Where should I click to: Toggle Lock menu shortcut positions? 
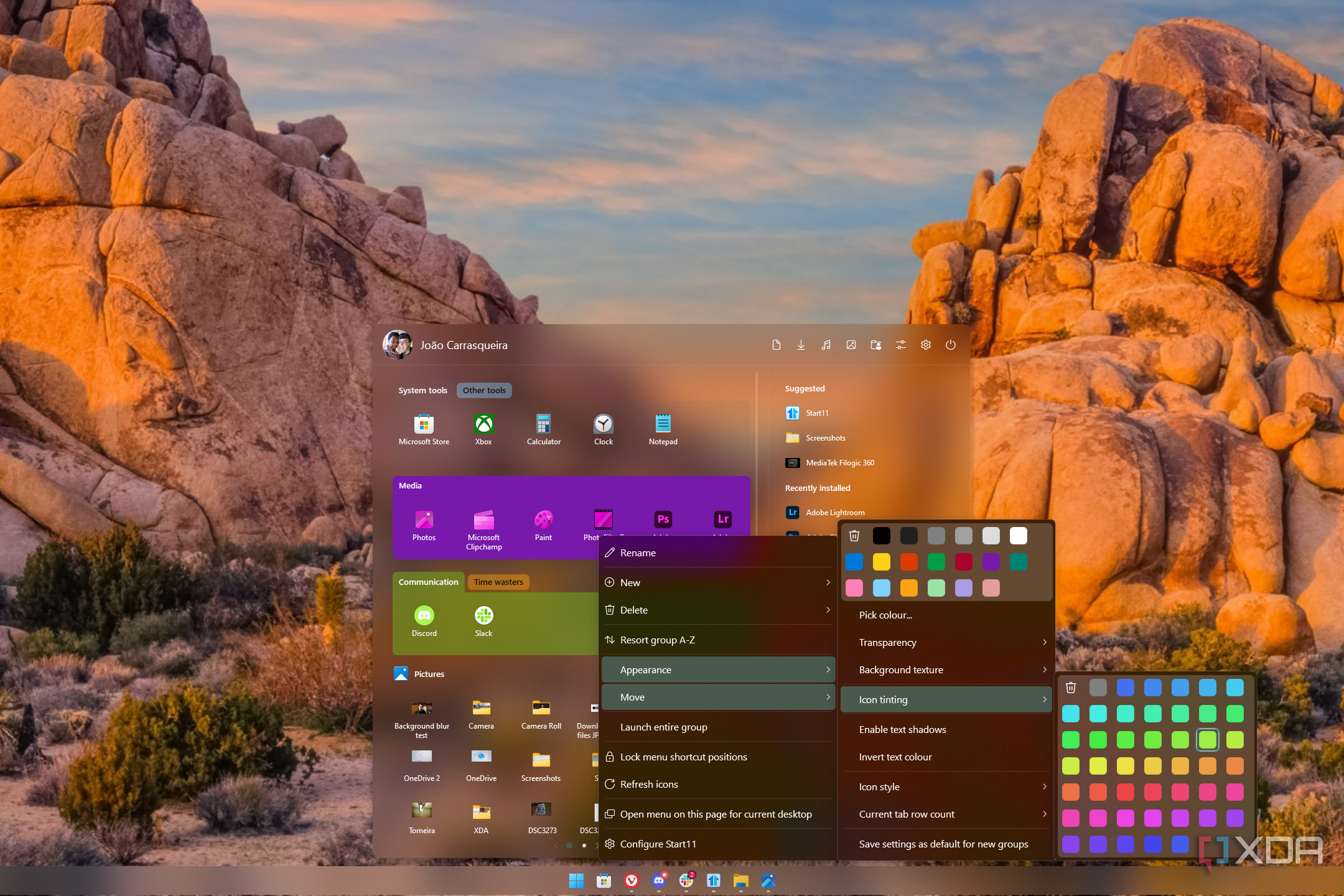pos(718,757)
